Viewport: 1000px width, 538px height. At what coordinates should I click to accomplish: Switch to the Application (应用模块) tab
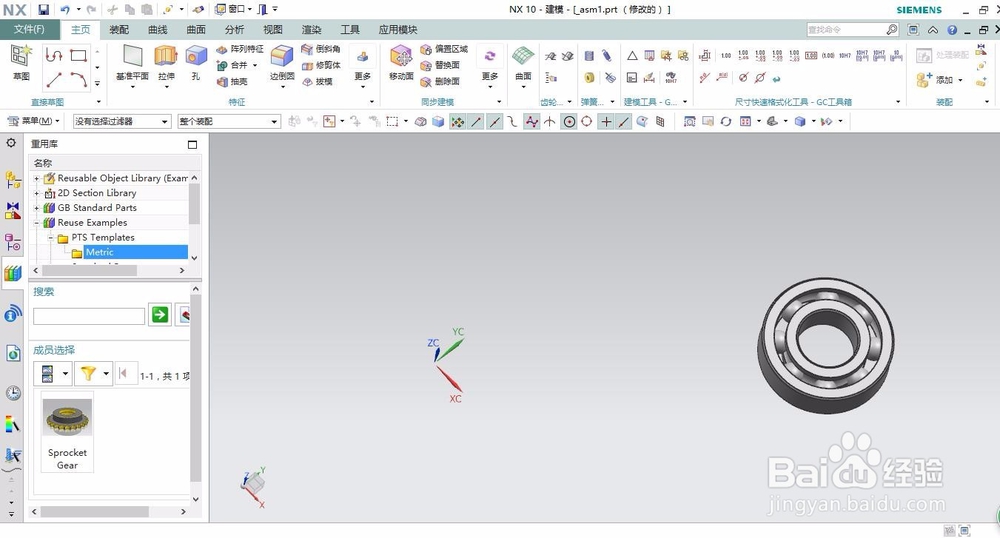(x=398, y=29)
